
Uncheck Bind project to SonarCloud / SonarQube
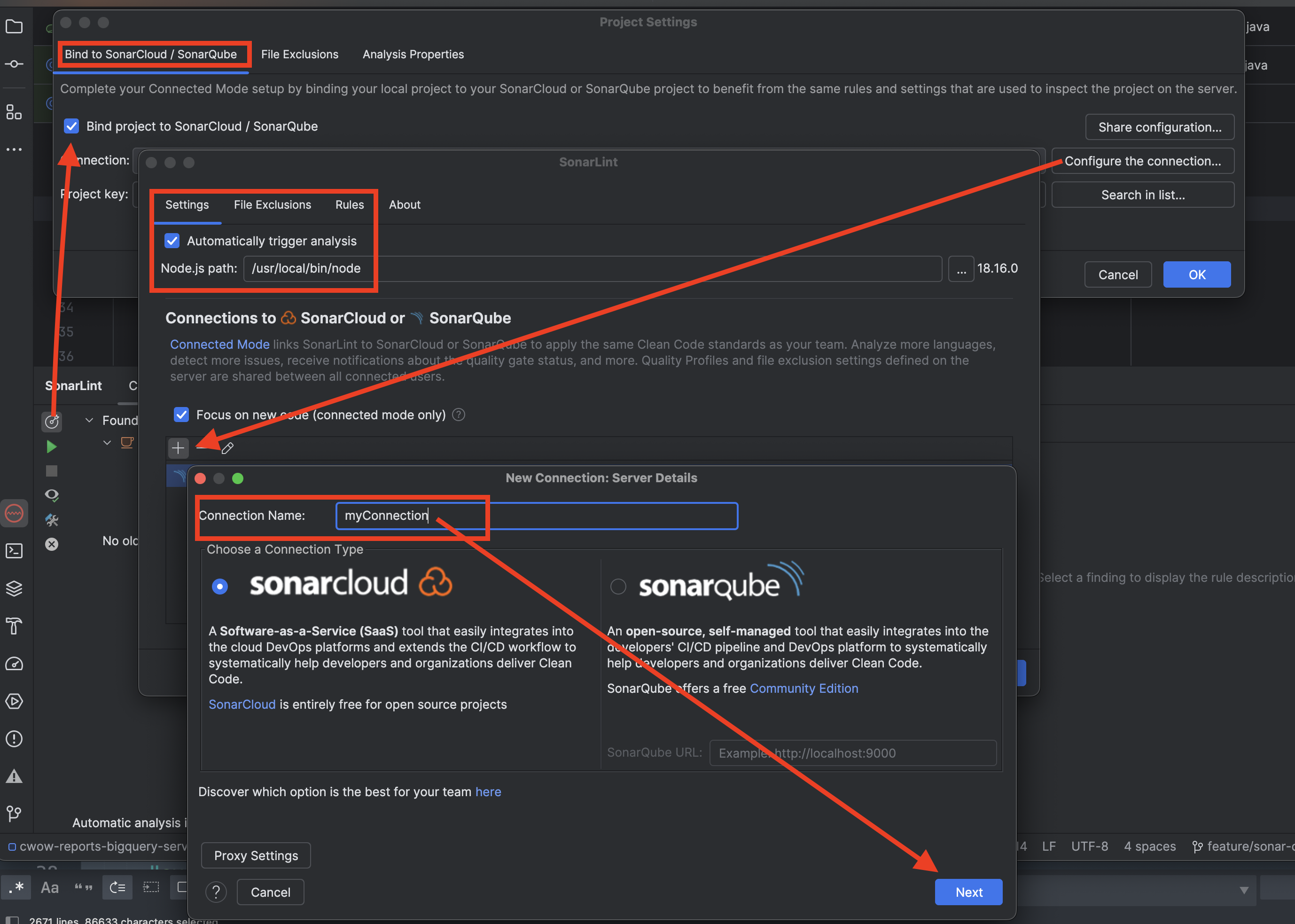(x=72, y=126)
